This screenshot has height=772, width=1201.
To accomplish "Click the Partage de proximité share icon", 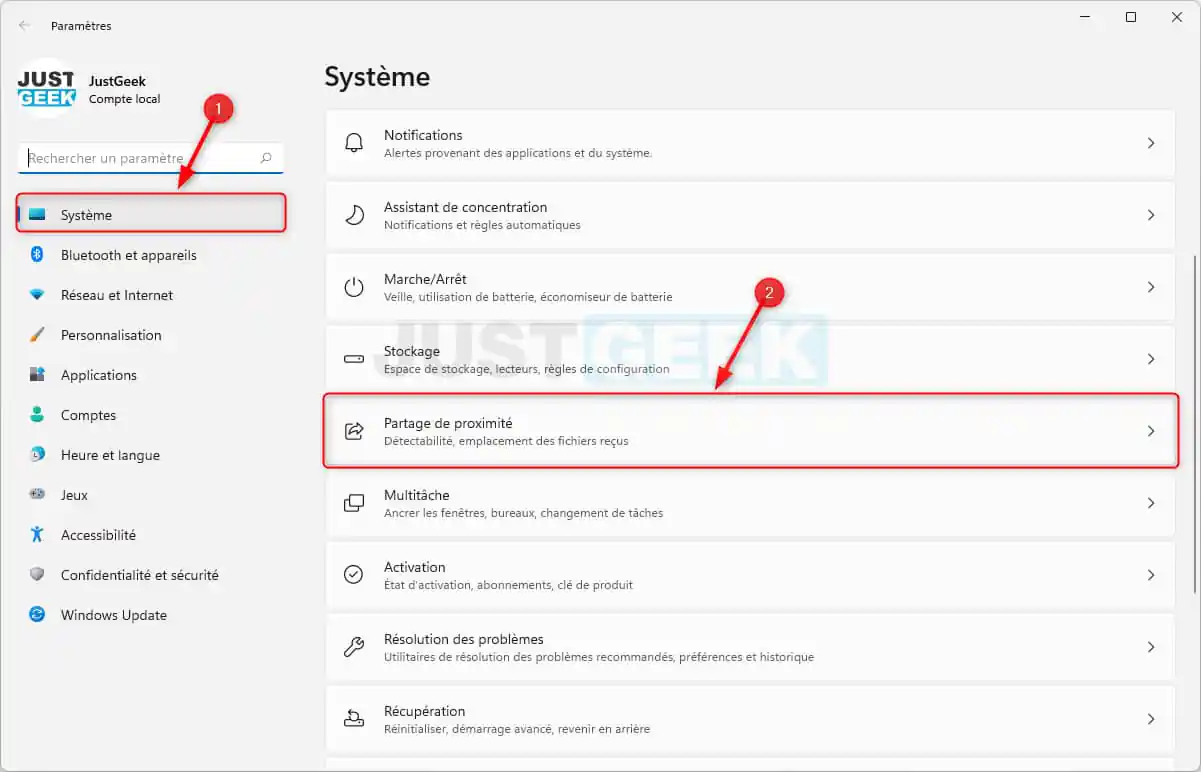I will pyautogui.click(x=354, y=431).
